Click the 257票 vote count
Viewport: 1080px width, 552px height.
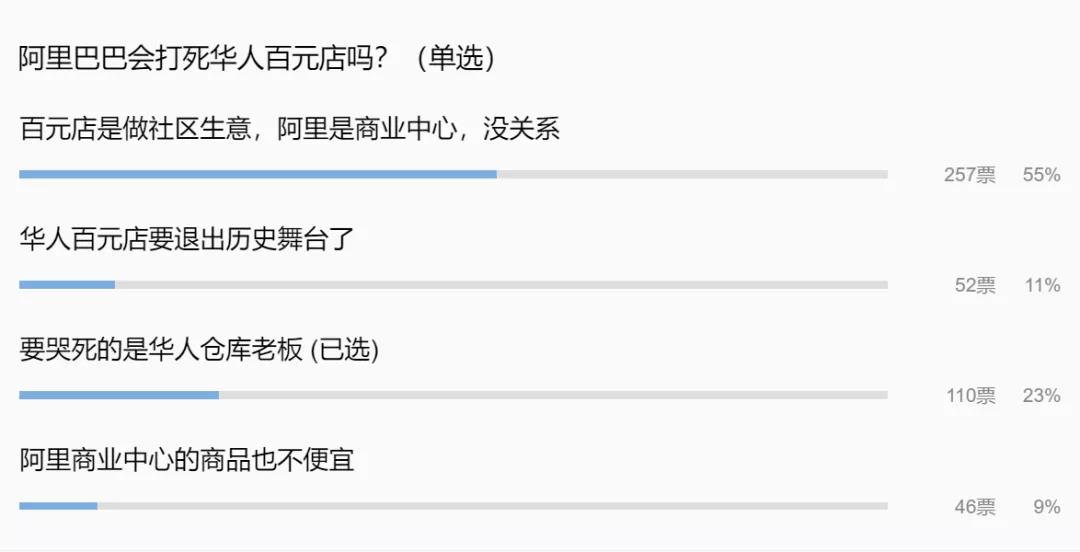coord(970,175)
